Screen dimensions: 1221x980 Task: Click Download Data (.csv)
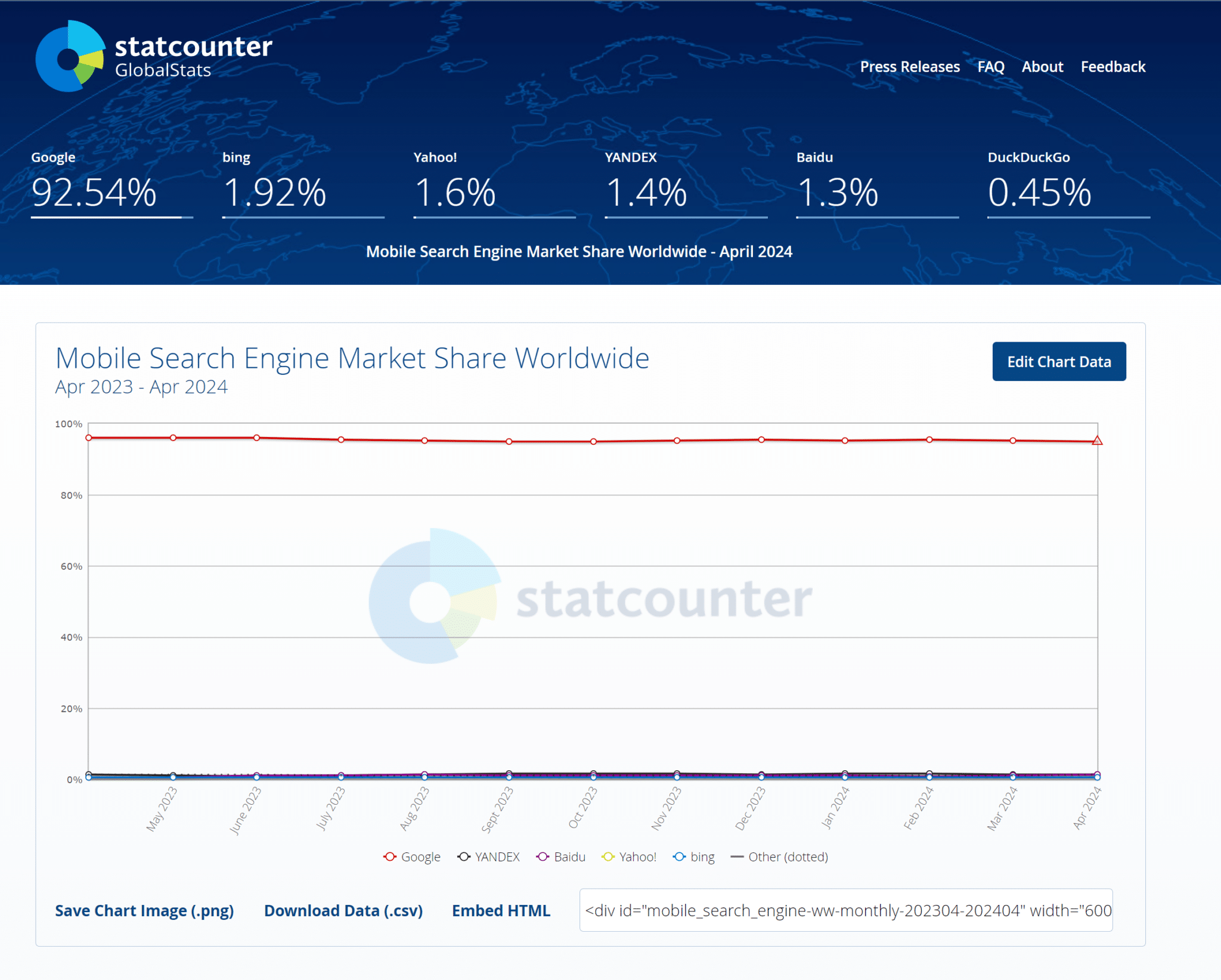343,911
